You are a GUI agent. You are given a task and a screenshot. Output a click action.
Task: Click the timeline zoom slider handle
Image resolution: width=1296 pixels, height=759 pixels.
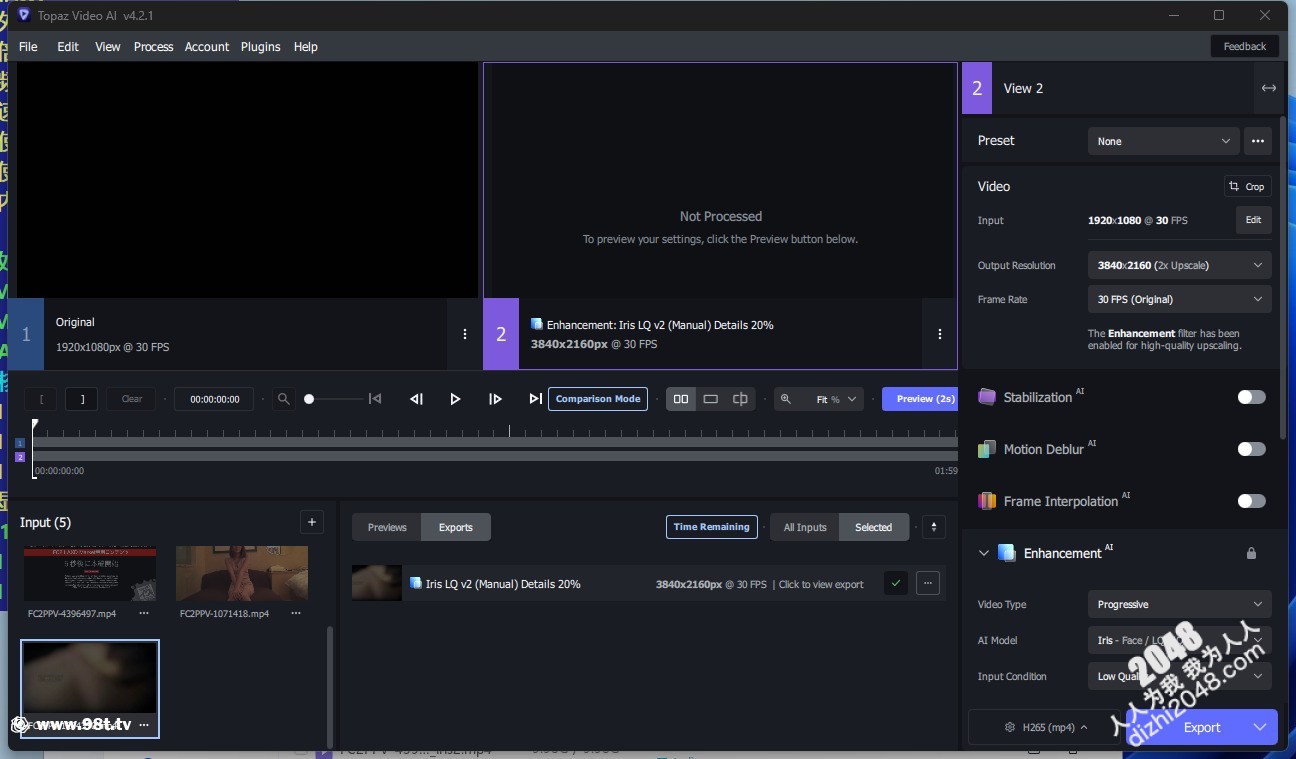[x=309, y=399]
